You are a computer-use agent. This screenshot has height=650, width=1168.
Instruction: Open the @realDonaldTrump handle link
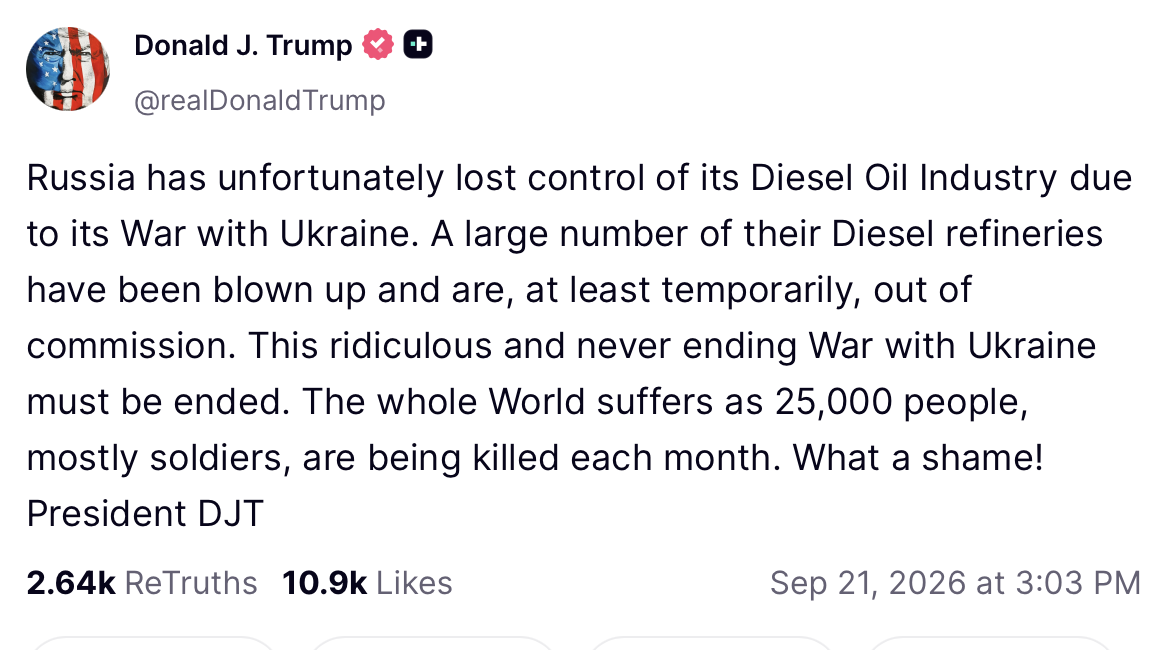pyautogui.click(x=259, y=100)
